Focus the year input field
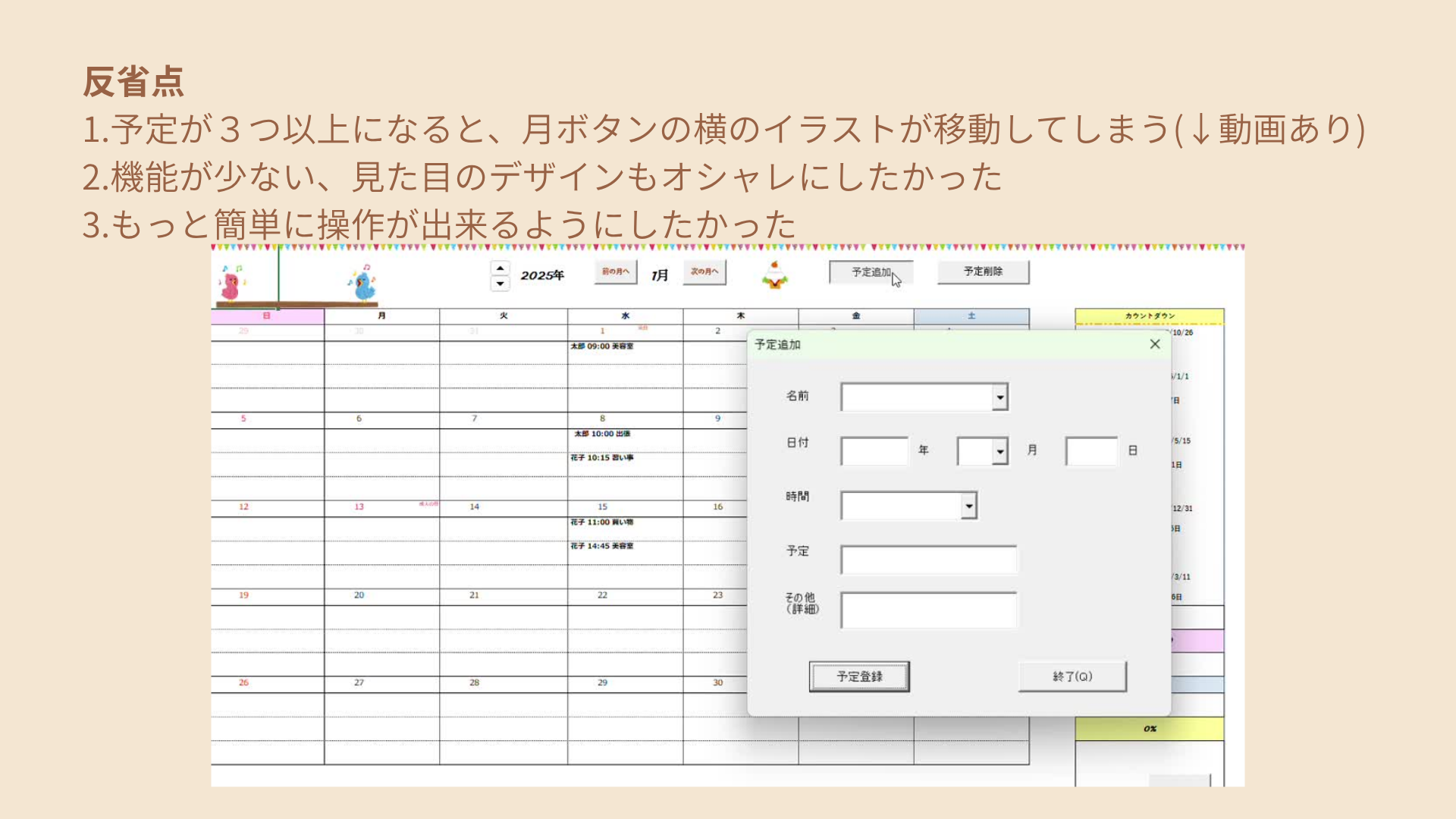Viewport: 1456px width, 819px height. (x=874, y=451)
